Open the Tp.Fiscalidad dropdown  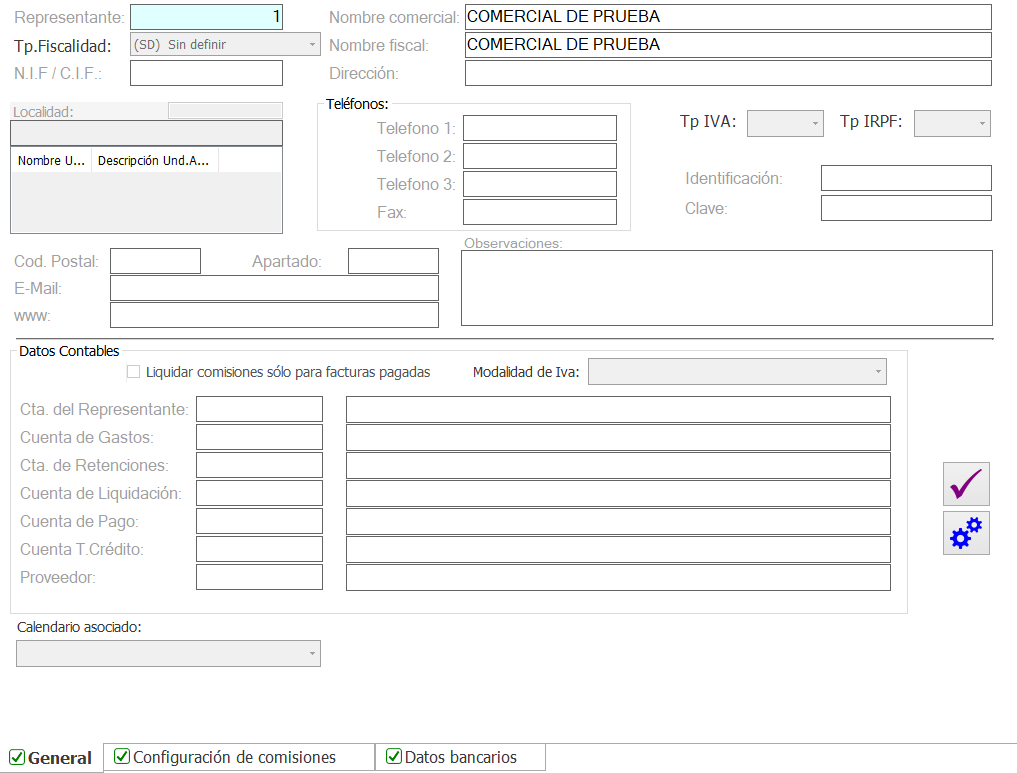click(225, 44)
